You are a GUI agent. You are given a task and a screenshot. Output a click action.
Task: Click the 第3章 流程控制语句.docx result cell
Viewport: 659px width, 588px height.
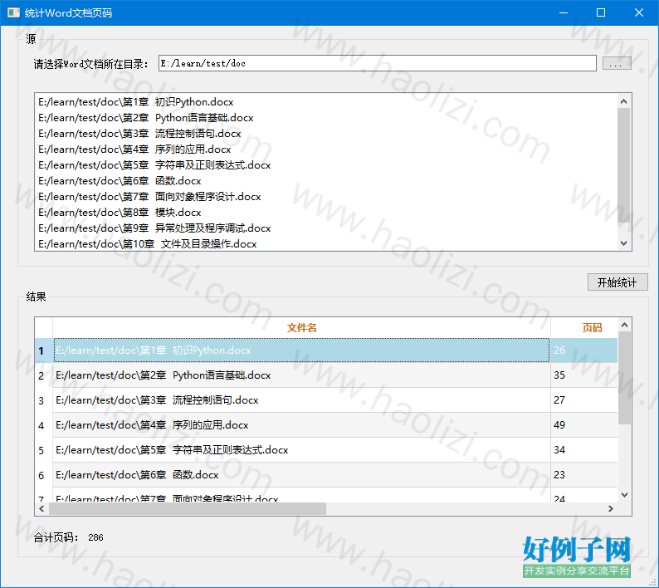click(x=302, y=400)
